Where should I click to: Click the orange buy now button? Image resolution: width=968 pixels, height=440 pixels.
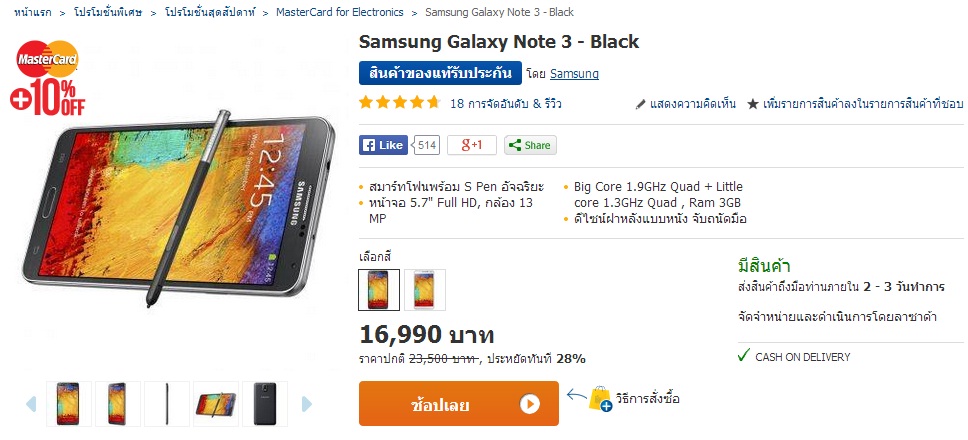pyautogui.click(x=459, y=404)
